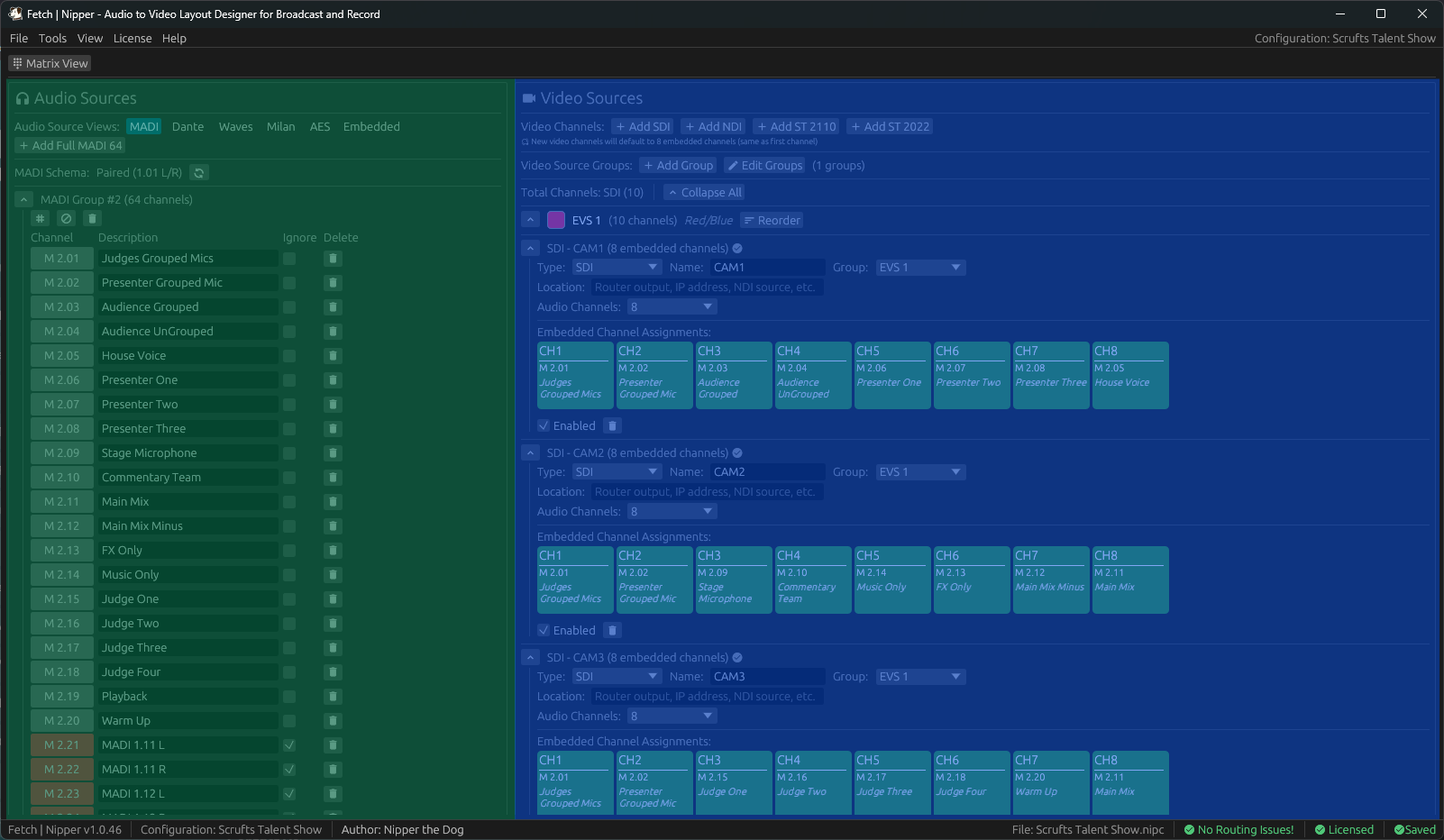The width and height of the screenshot is (1444, 840).
Task: Click the checkmark badge beside SDI - CAM1
Action: coord(736,248)
